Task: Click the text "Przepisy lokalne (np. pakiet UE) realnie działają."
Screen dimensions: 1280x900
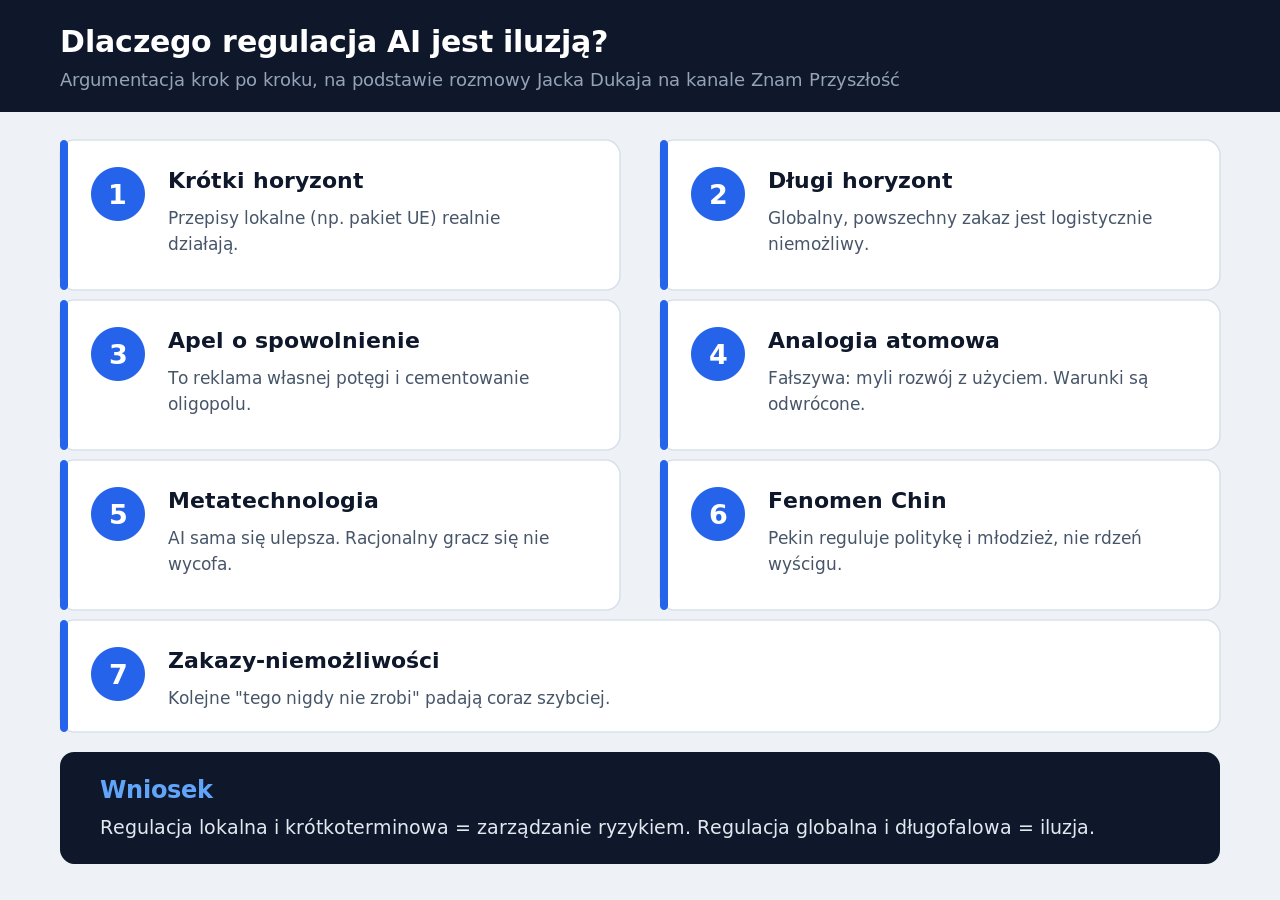Action: pos(334,231)
